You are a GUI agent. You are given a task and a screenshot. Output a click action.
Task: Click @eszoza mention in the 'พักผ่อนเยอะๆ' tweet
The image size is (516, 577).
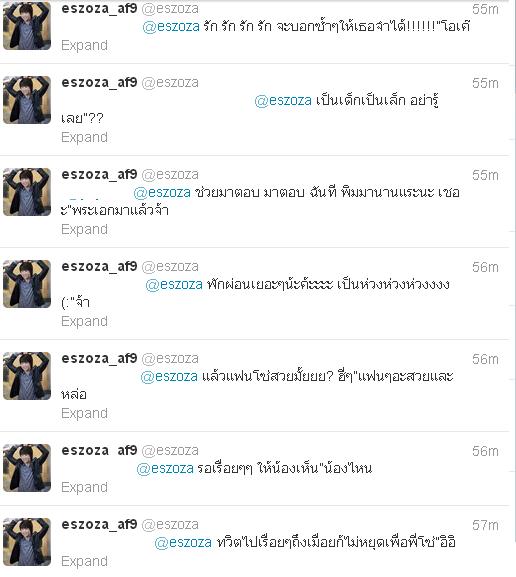click(174, 284)
